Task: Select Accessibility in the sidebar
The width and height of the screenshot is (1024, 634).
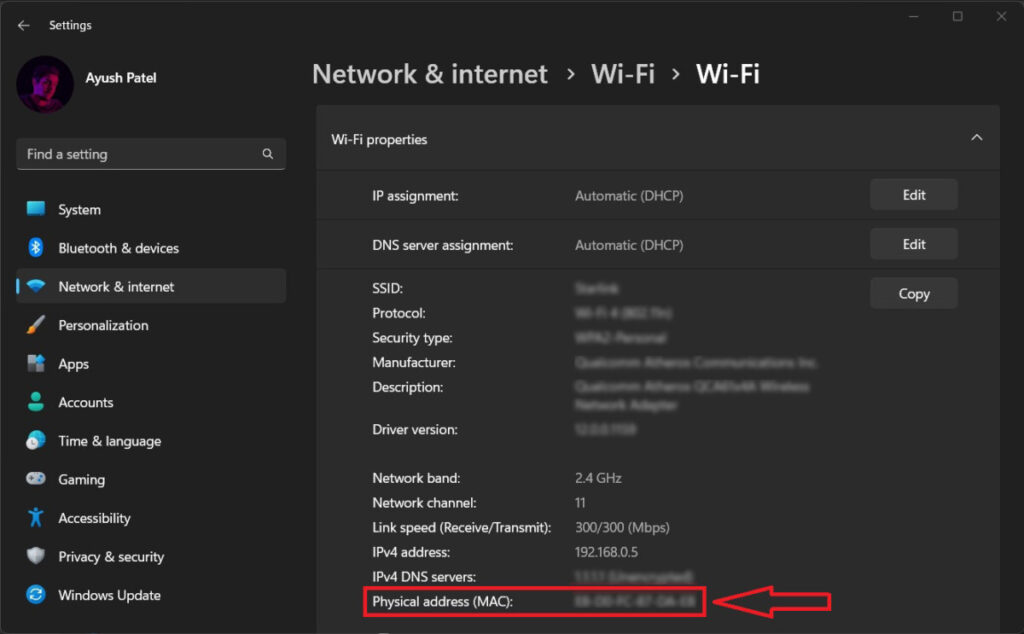Action: [94, 518]
